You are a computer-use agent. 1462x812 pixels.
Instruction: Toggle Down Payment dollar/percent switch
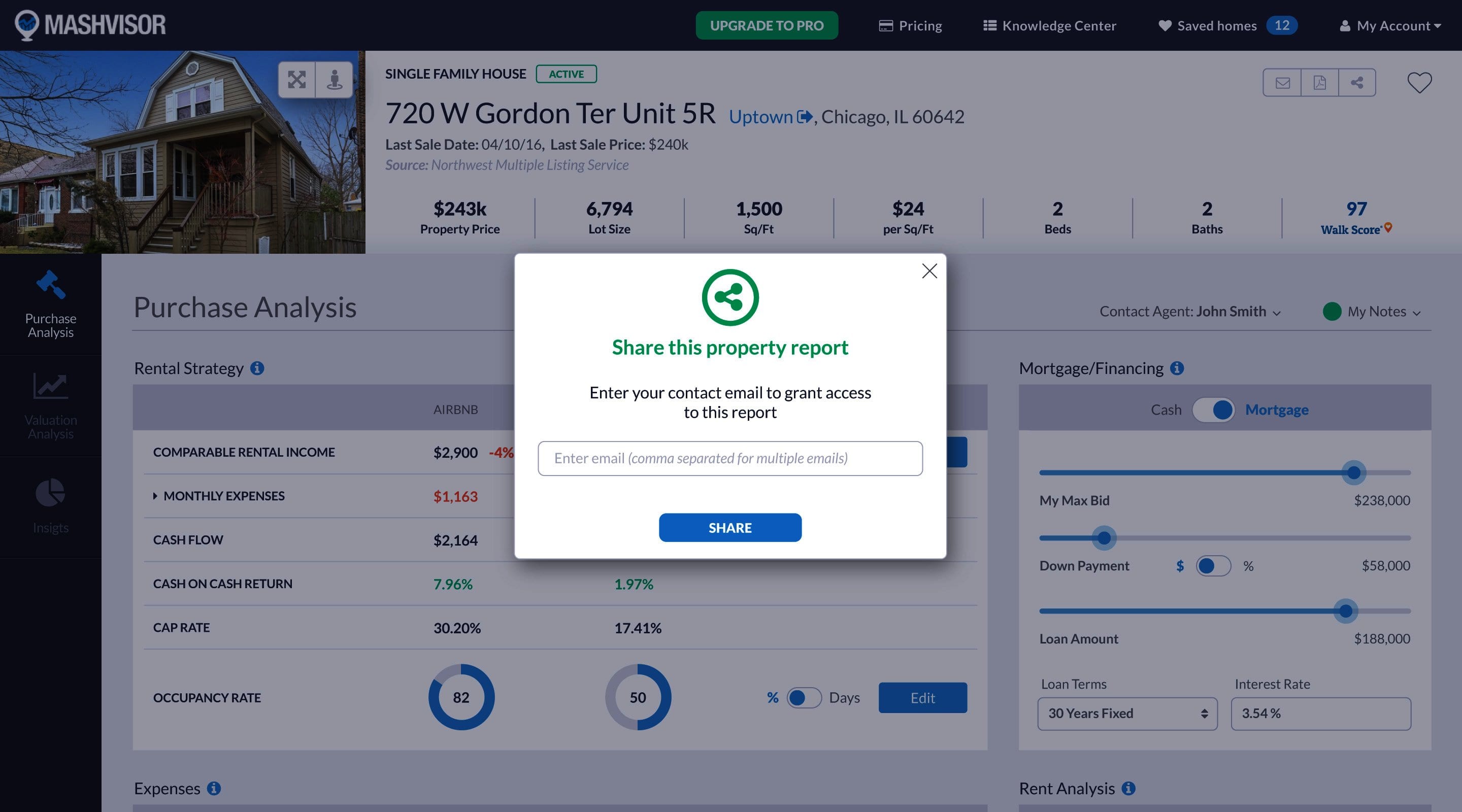click(1213, 566)
